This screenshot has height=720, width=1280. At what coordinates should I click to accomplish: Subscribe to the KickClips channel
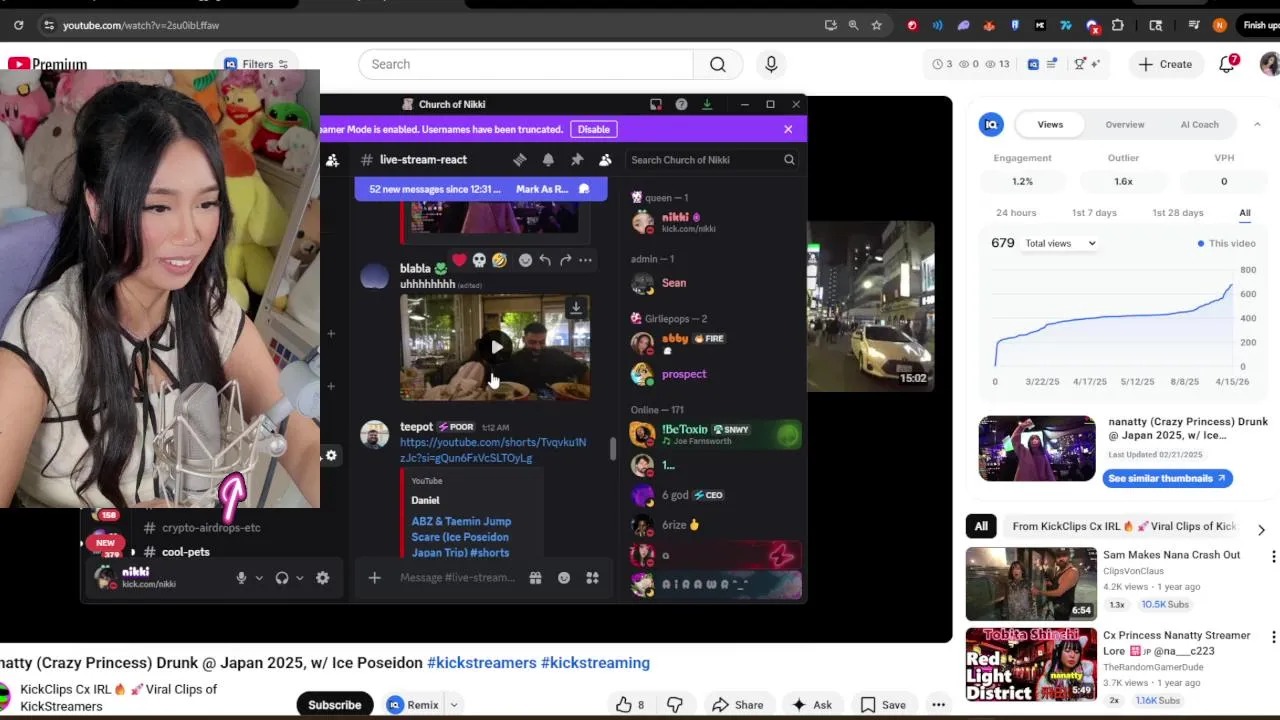(x=334, y=705)
